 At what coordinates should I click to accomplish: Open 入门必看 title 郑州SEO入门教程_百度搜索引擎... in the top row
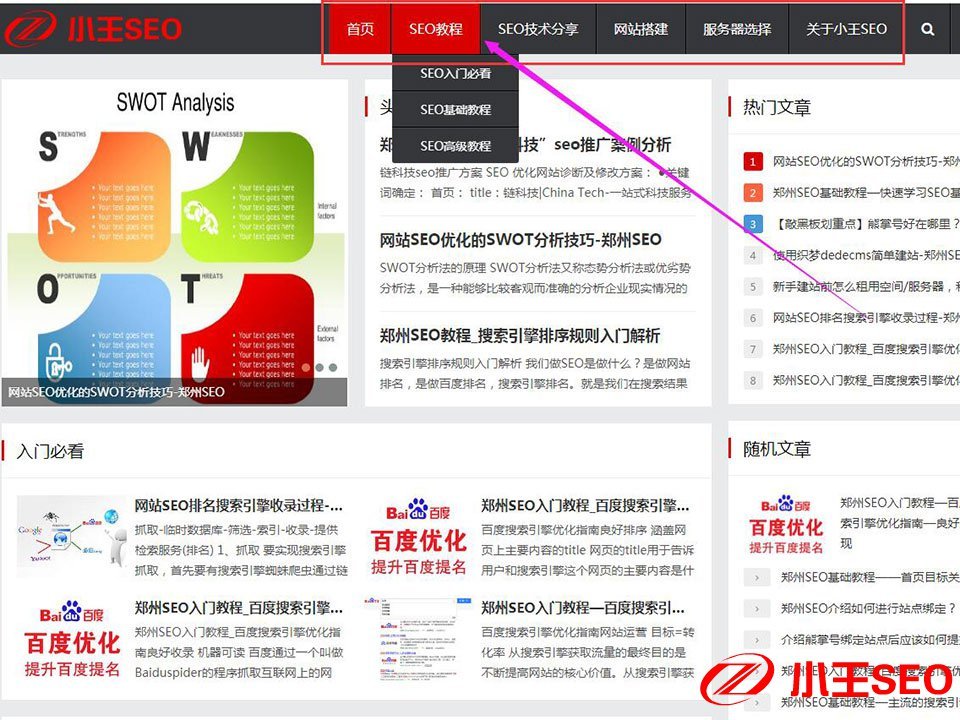pos(585,506)
